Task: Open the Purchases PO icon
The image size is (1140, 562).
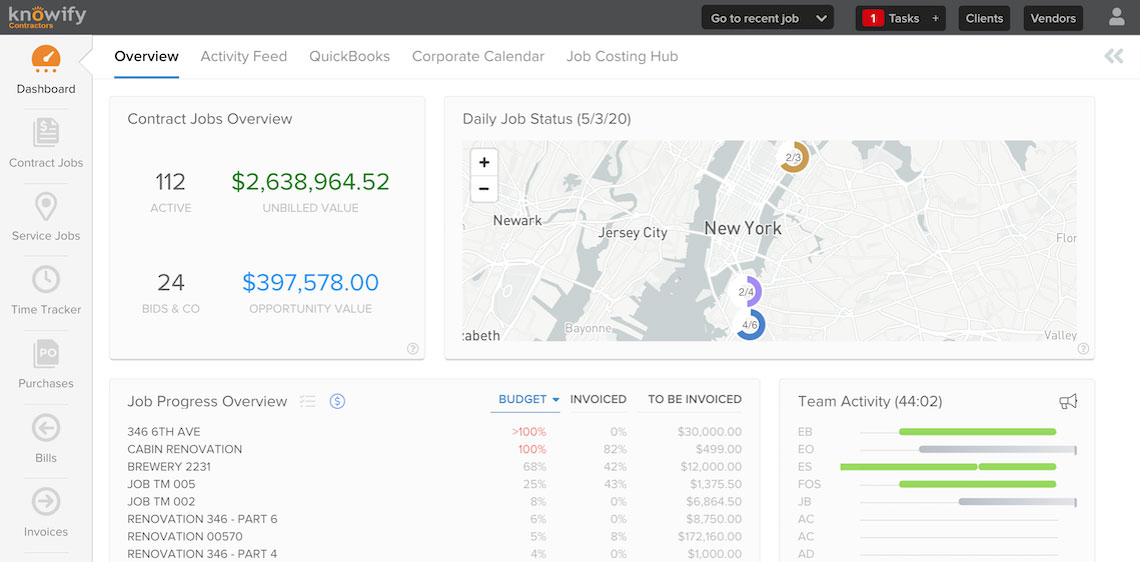Action: [x=46, y=353]
